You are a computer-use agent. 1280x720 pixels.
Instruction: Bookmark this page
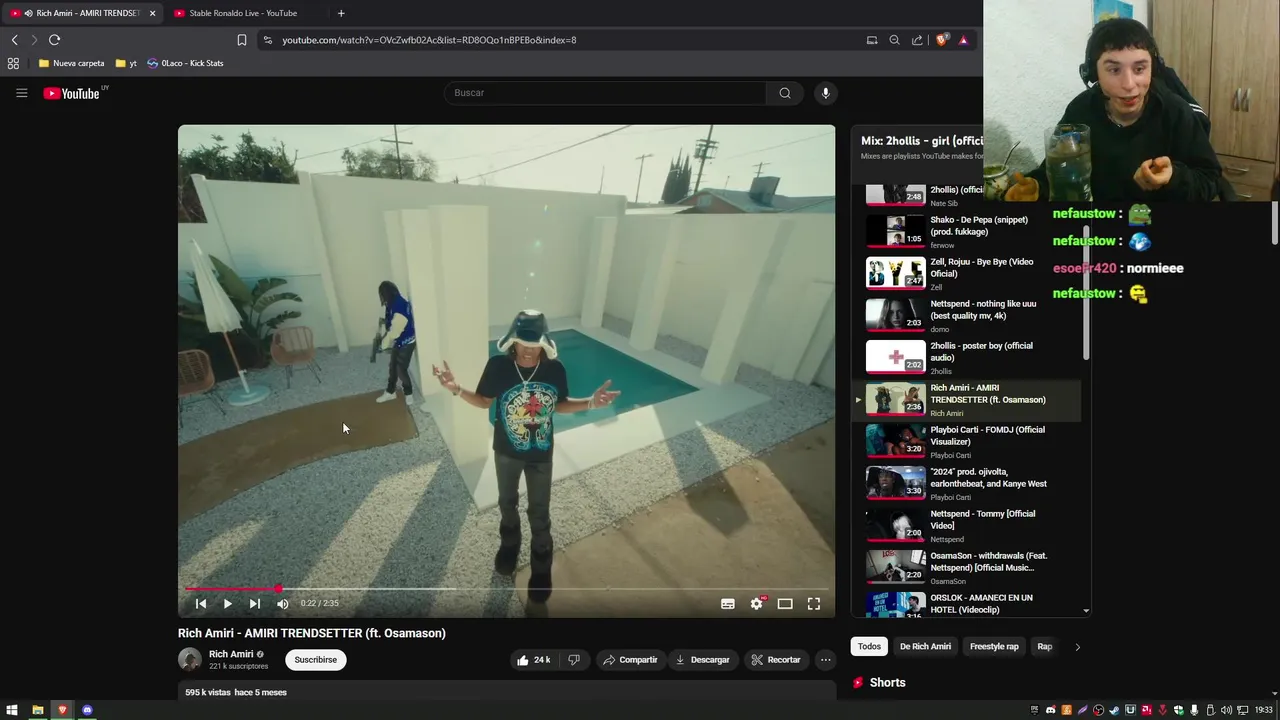pyautogui.click(x=242, y=40)
